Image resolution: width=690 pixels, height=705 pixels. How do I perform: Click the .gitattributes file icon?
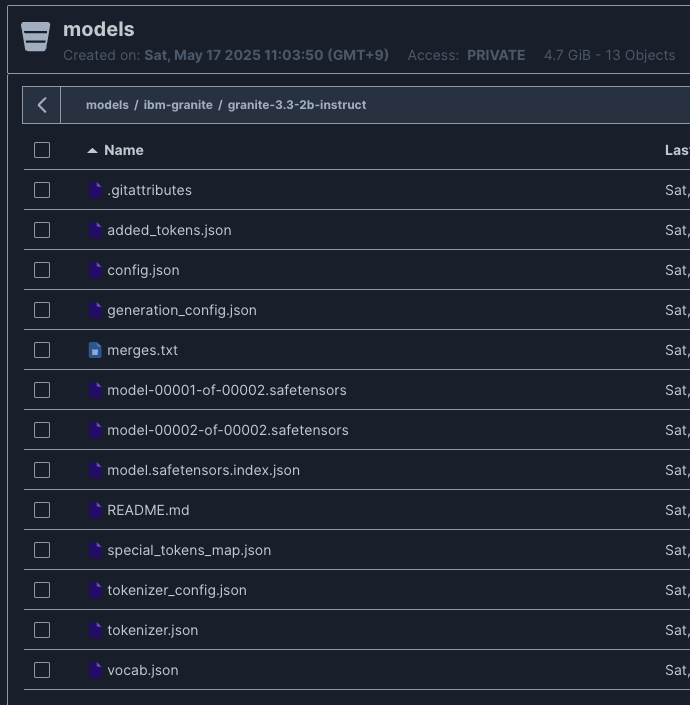pyautogui.click(x=95, y=190)
